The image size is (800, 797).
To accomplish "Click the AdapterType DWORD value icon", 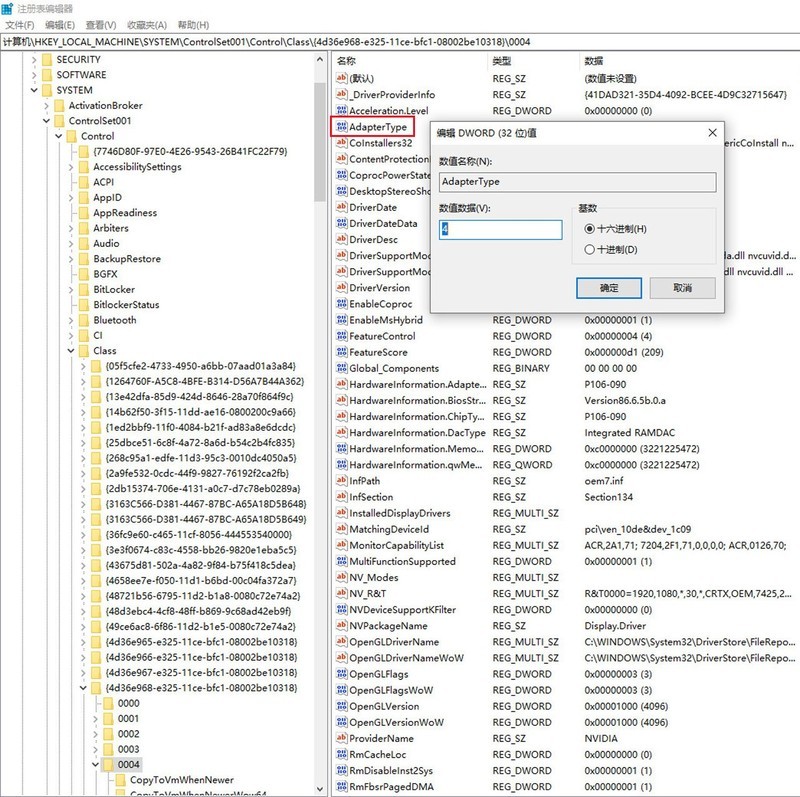I will coord(340,127).
